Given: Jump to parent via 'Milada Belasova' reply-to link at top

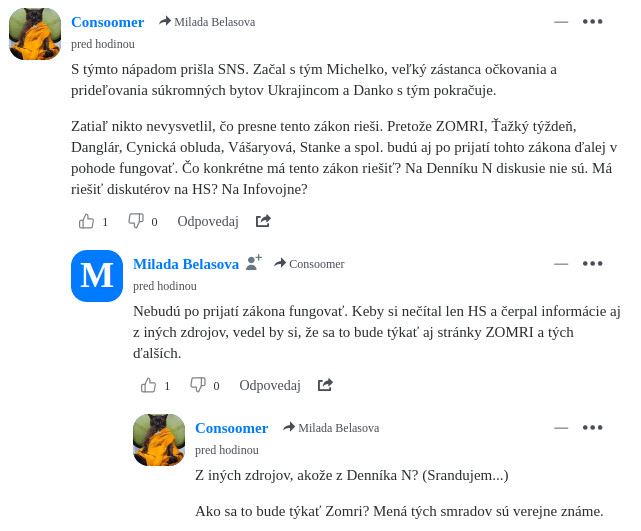Looking at the screenshot, I should point(214,22).
